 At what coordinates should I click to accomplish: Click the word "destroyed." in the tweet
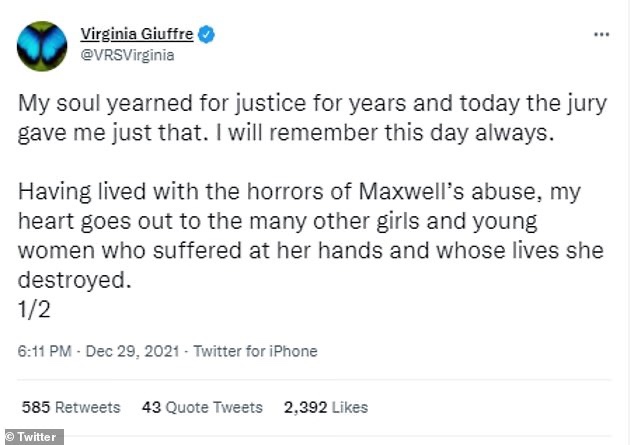pos(77,283)
